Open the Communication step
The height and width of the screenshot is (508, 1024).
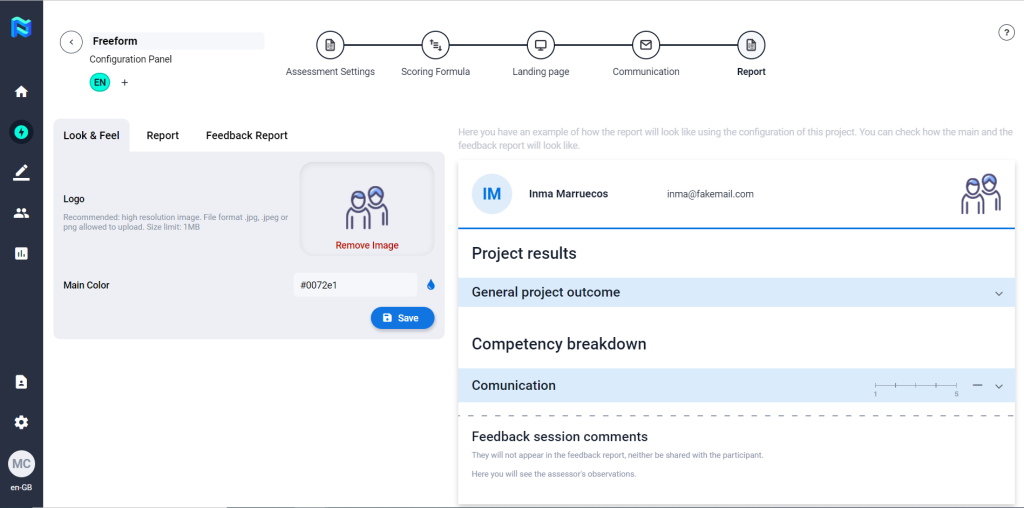point(646,45)
